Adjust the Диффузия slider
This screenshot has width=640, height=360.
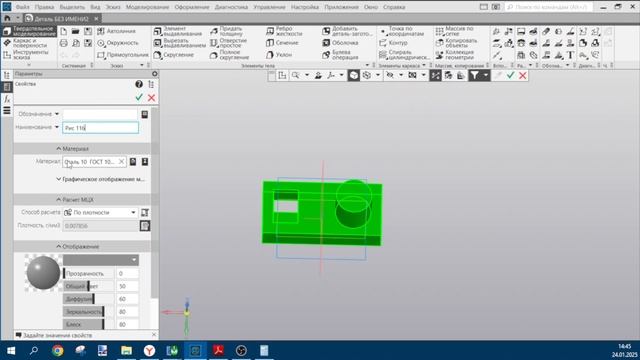[89, 299]
